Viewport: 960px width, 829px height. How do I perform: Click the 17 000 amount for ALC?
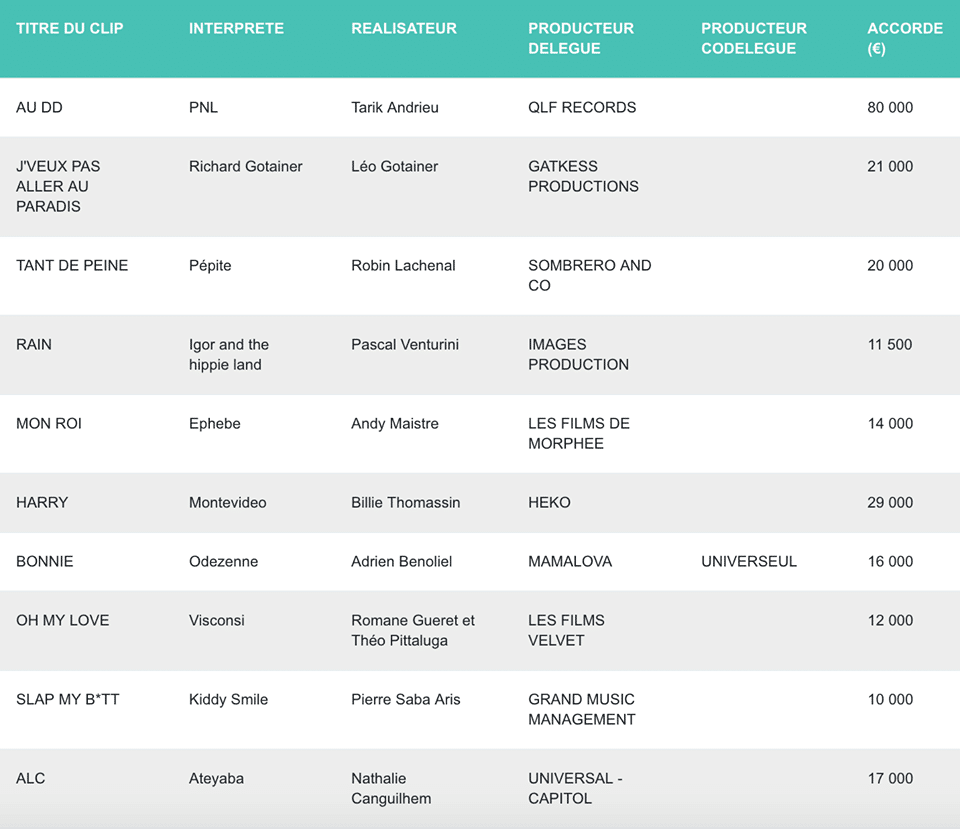[x=890, y=778]
